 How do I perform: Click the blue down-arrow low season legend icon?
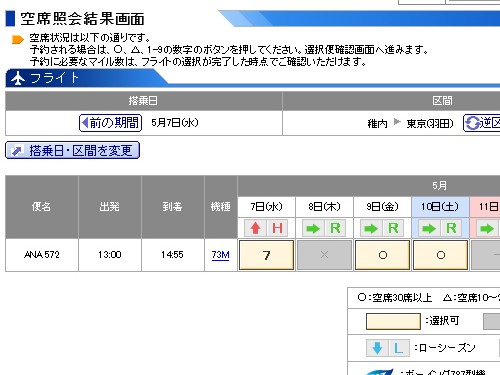click(x=377, y=348)
